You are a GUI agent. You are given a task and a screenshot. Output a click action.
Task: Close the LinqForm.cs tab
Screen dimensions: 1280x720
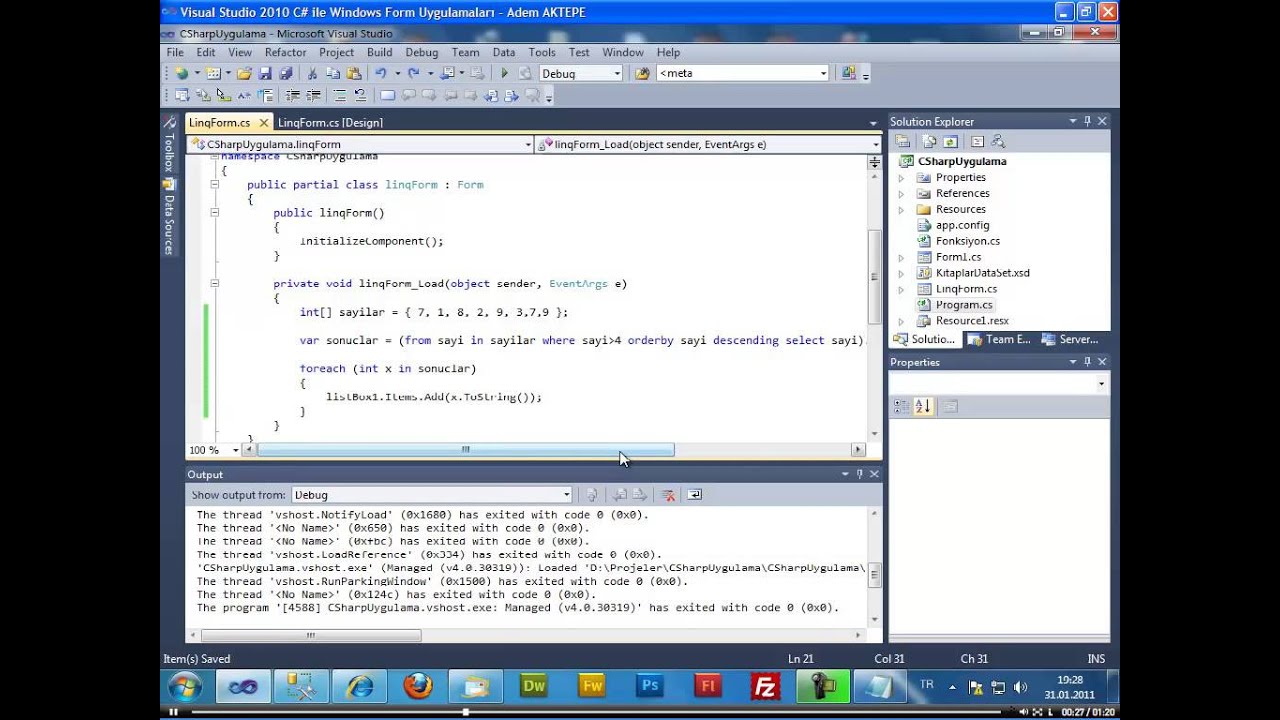[264, 123]
